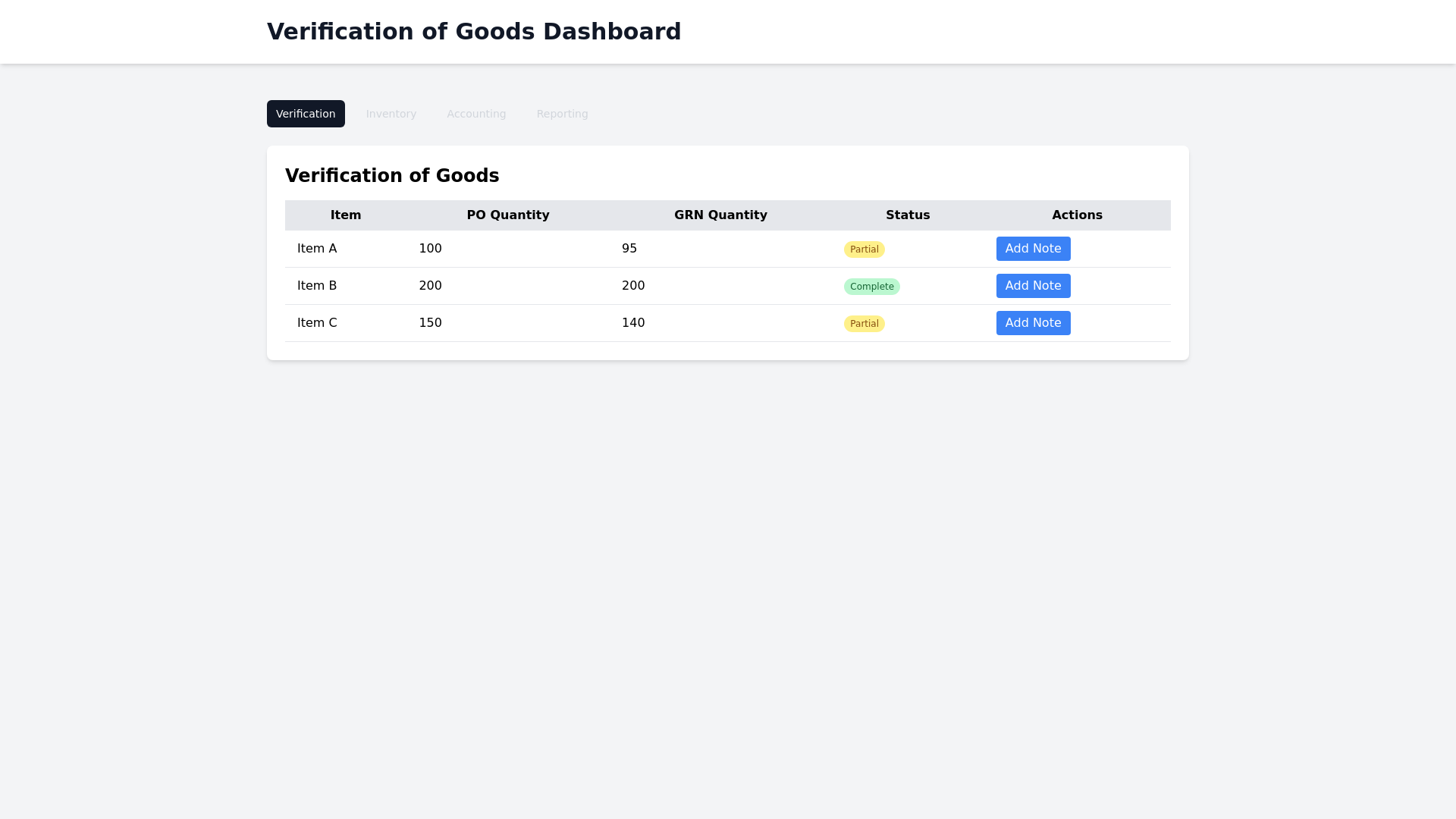Add a note for Item B

(1033, 286)
